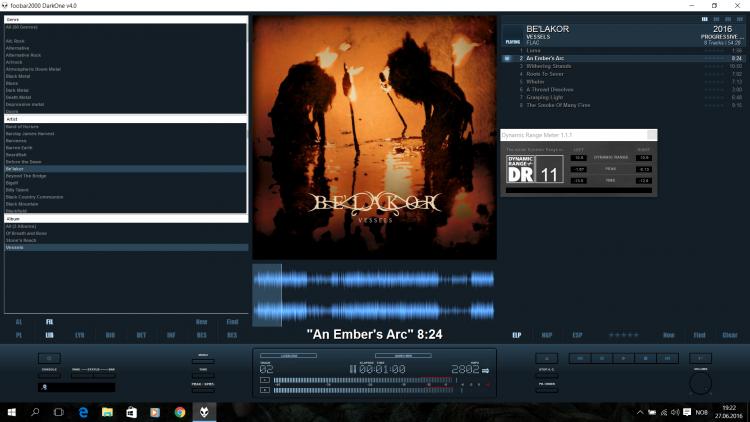Switch to the LIB tab
The image size is (750, 422).
click(x=49, y=335)
